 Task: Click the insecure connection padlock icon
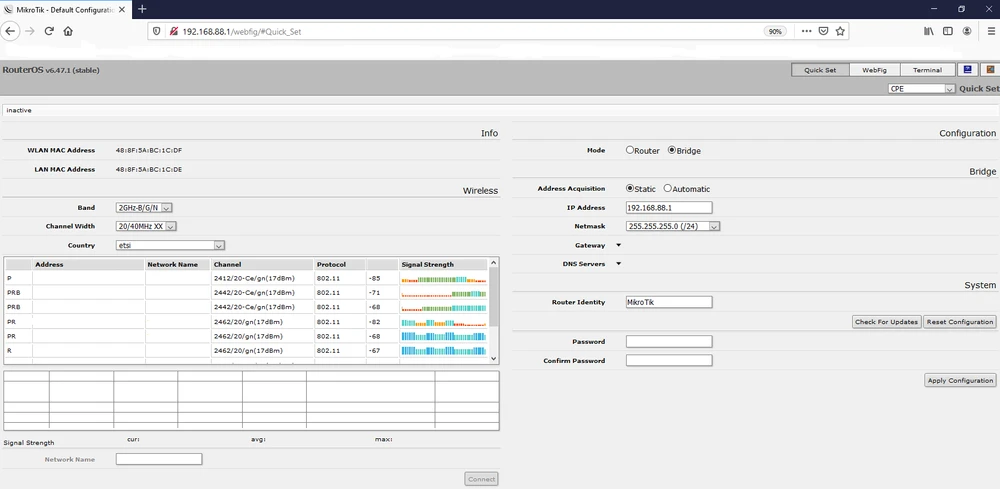172,31
